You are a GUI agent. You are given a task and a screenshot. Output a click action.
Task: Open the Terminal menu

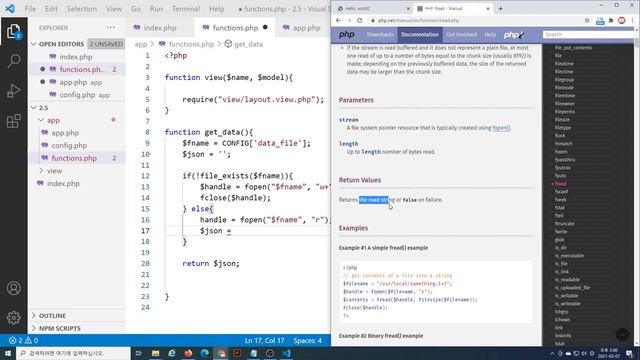point(186,9)
